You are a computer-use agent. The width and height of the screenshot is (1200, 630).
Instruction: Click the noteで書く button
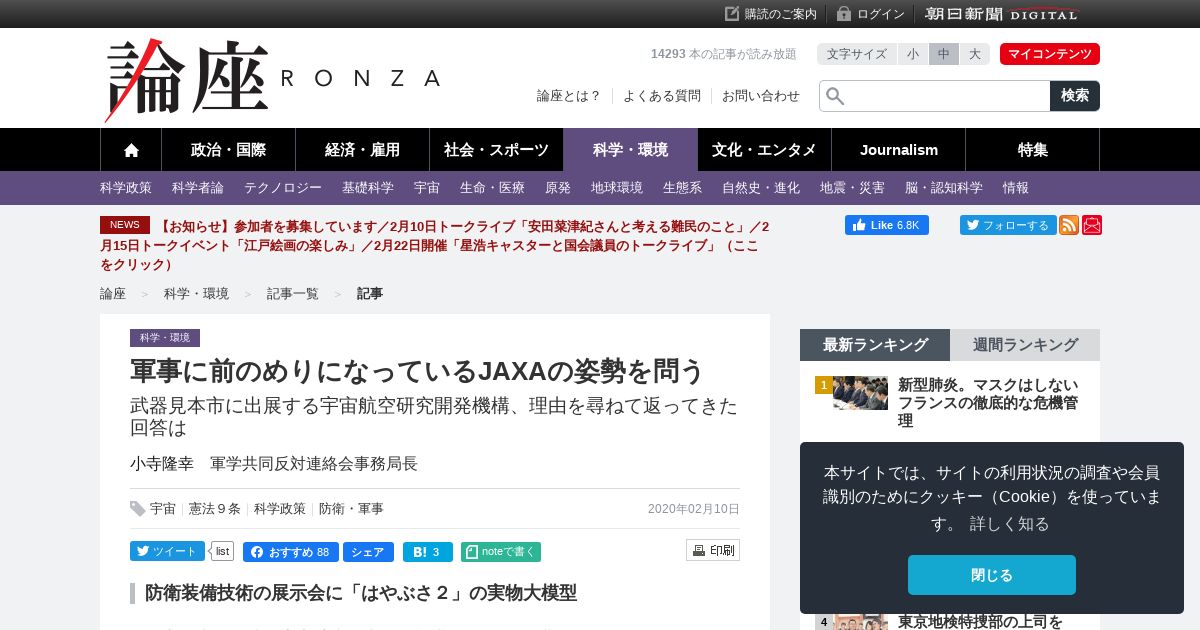[501, 552]
